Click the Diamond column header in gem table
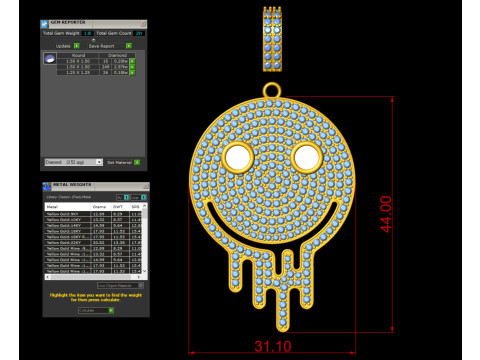The image size is (480, 360). 117,55
